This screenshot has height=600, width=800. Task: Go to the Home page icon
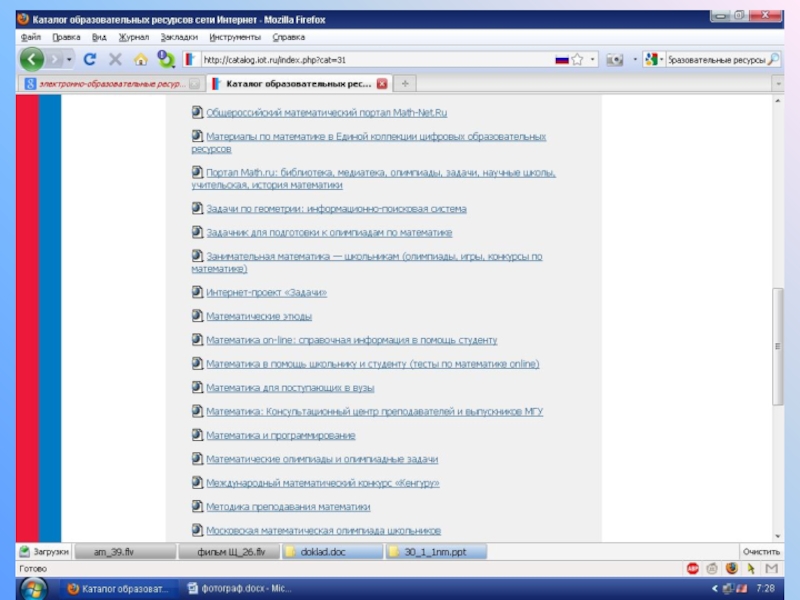point(140,60)
